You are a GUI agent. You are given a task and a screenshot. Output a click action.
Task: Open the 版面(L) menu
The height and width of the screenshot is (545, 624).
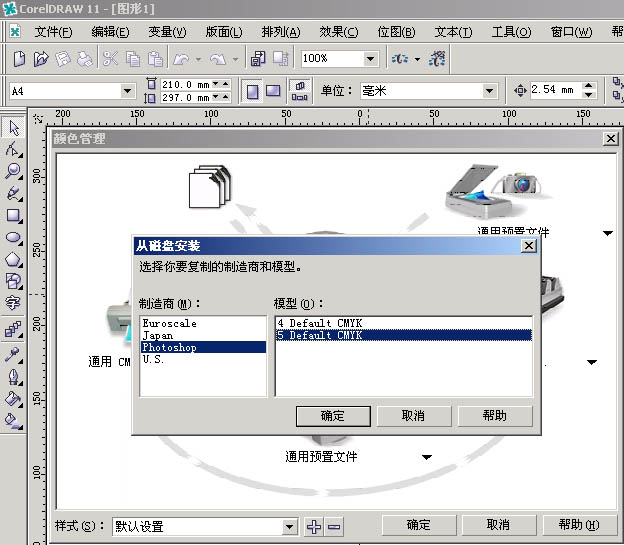[224, 31]
